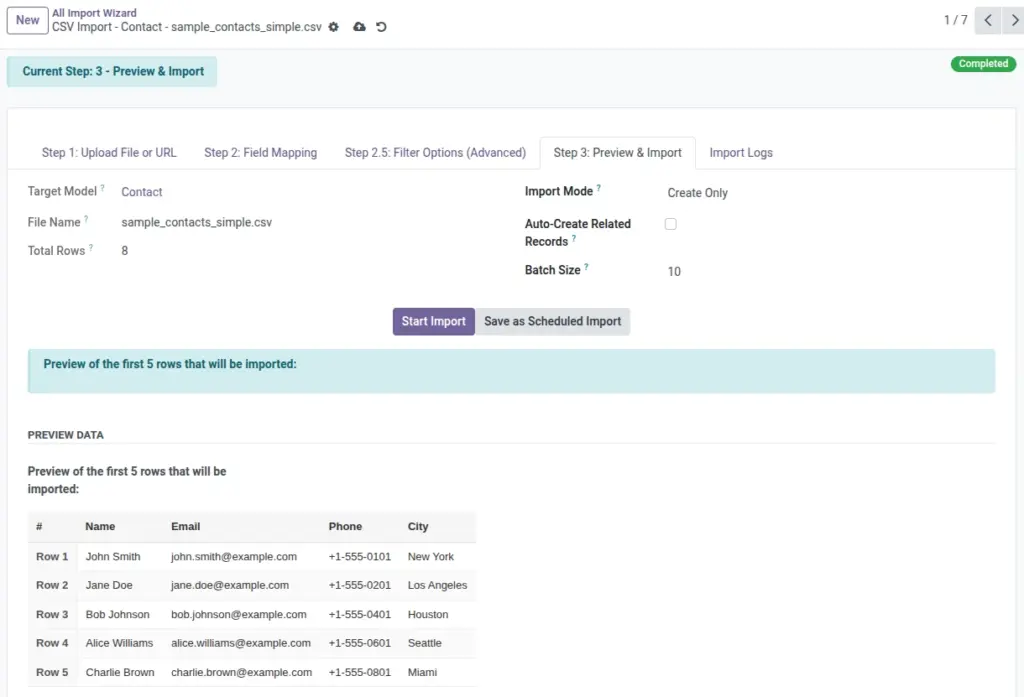Toggle the Auto-Create Related Records checkbox
This screenshot has width=1024, height=697.
[x=671, y=224]
